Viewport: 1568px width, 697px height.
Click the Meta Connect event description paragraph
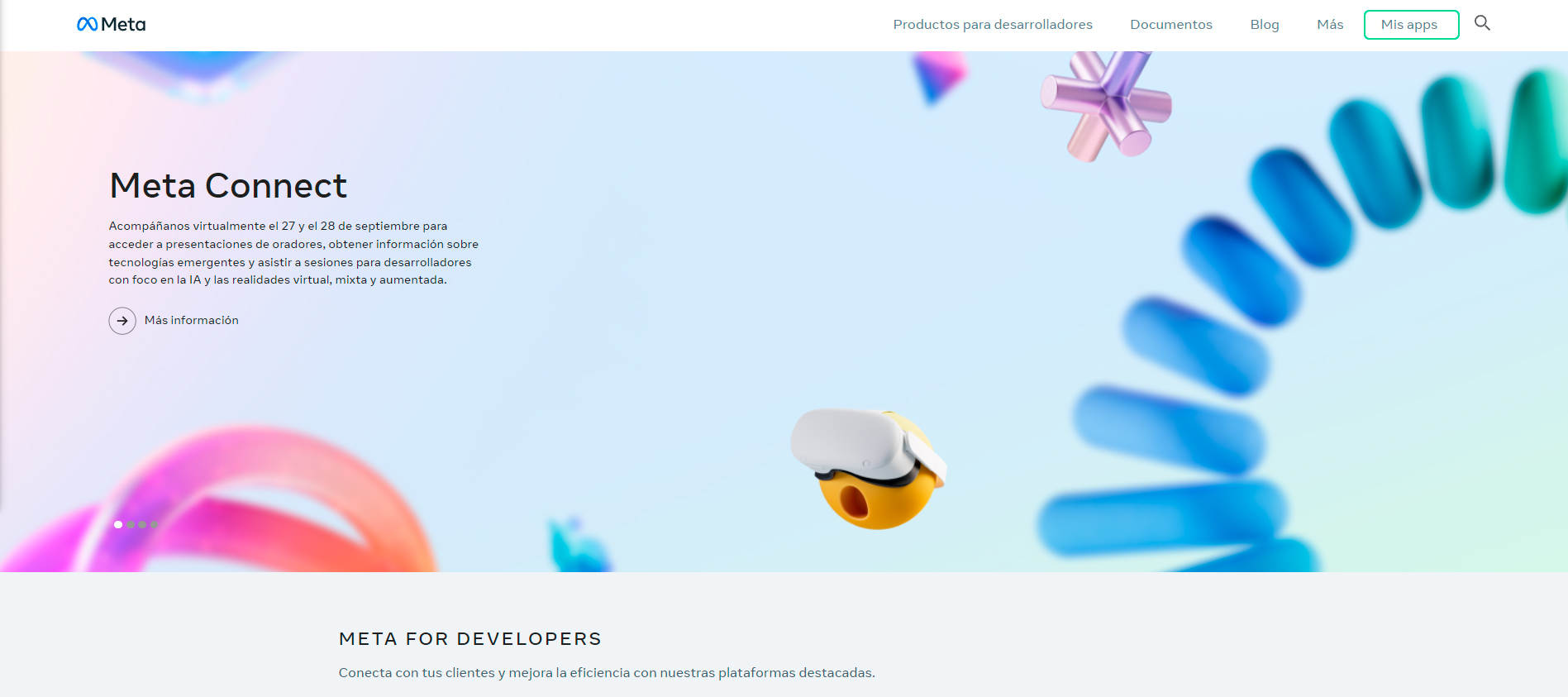coord(293,253)
